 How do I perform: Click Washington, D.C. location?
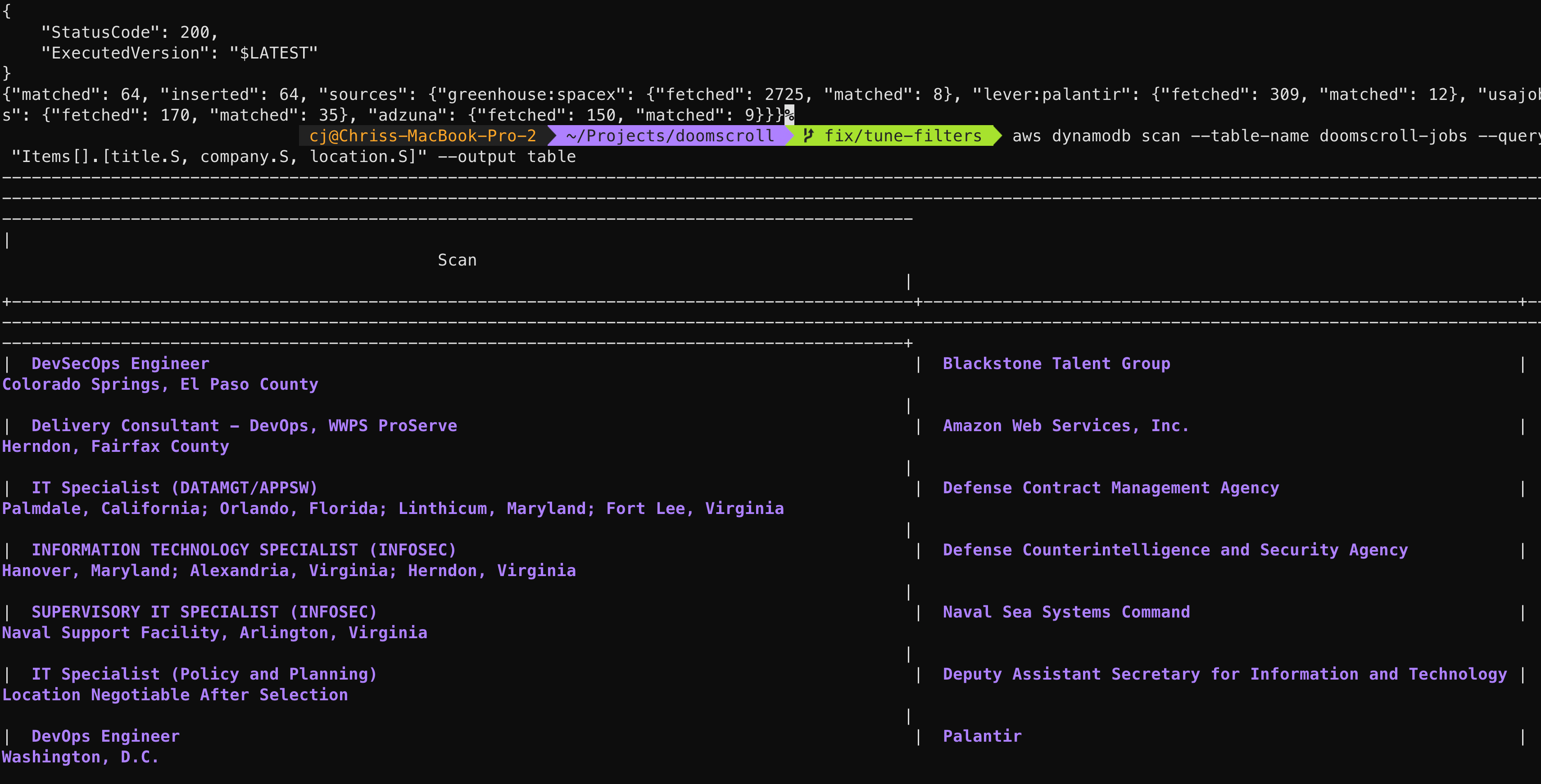point(81,758)
